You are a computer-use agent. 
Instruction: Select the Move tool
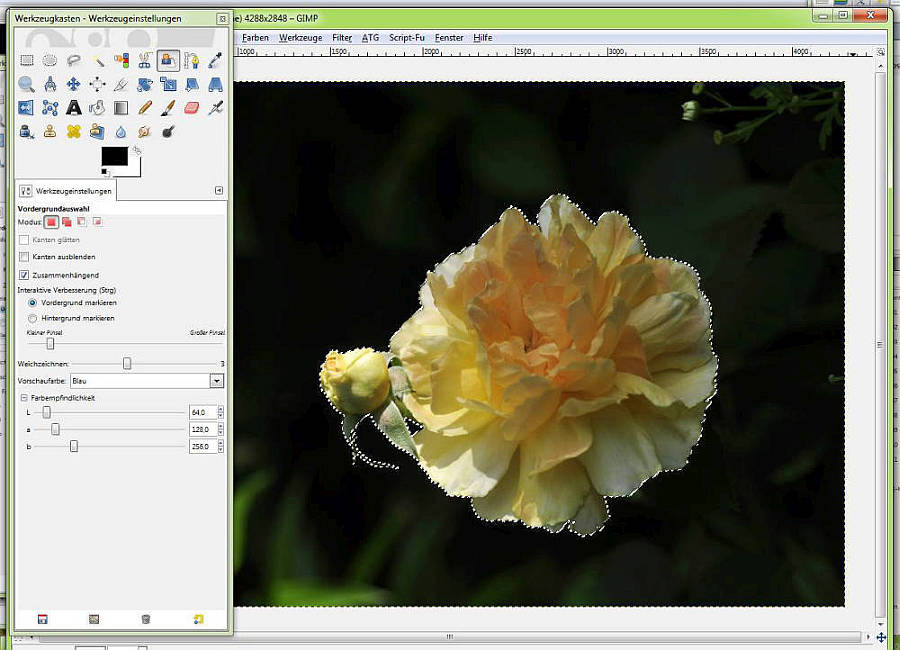(x=74, y=84)
